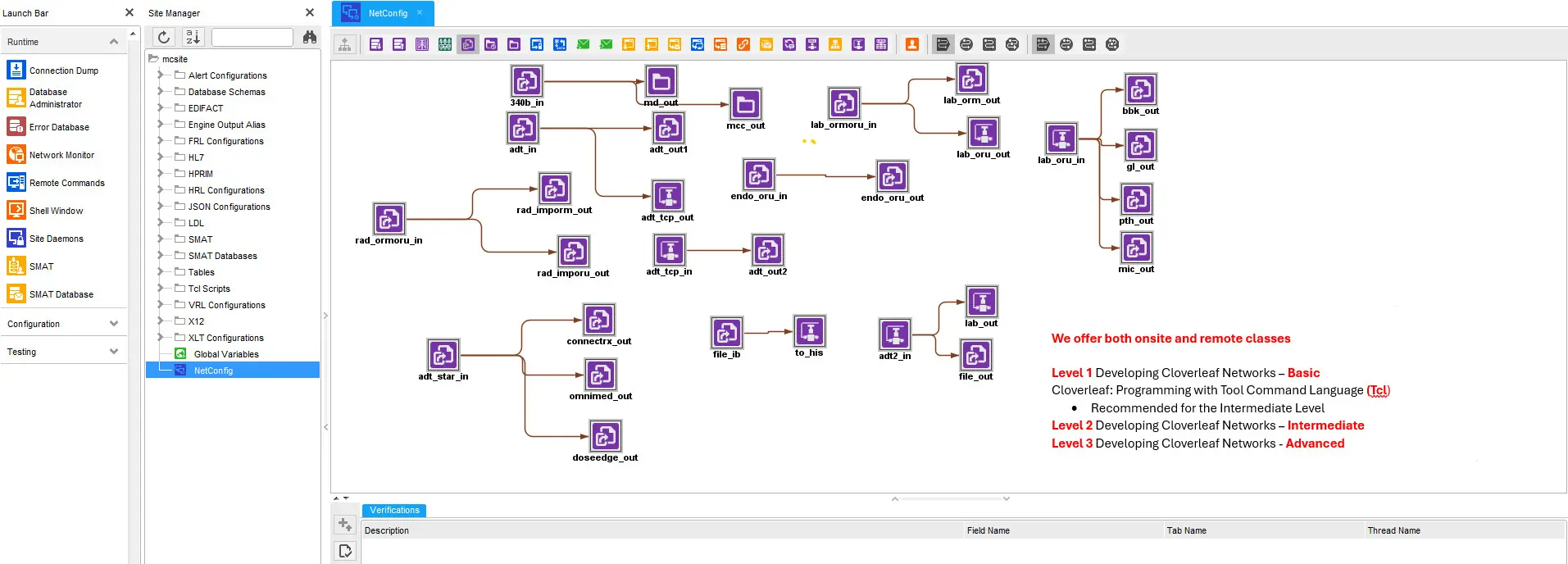Click the A-Z sort icon in Site Manager
Viewport: 1568px width, 564px height.
(193, 37)
